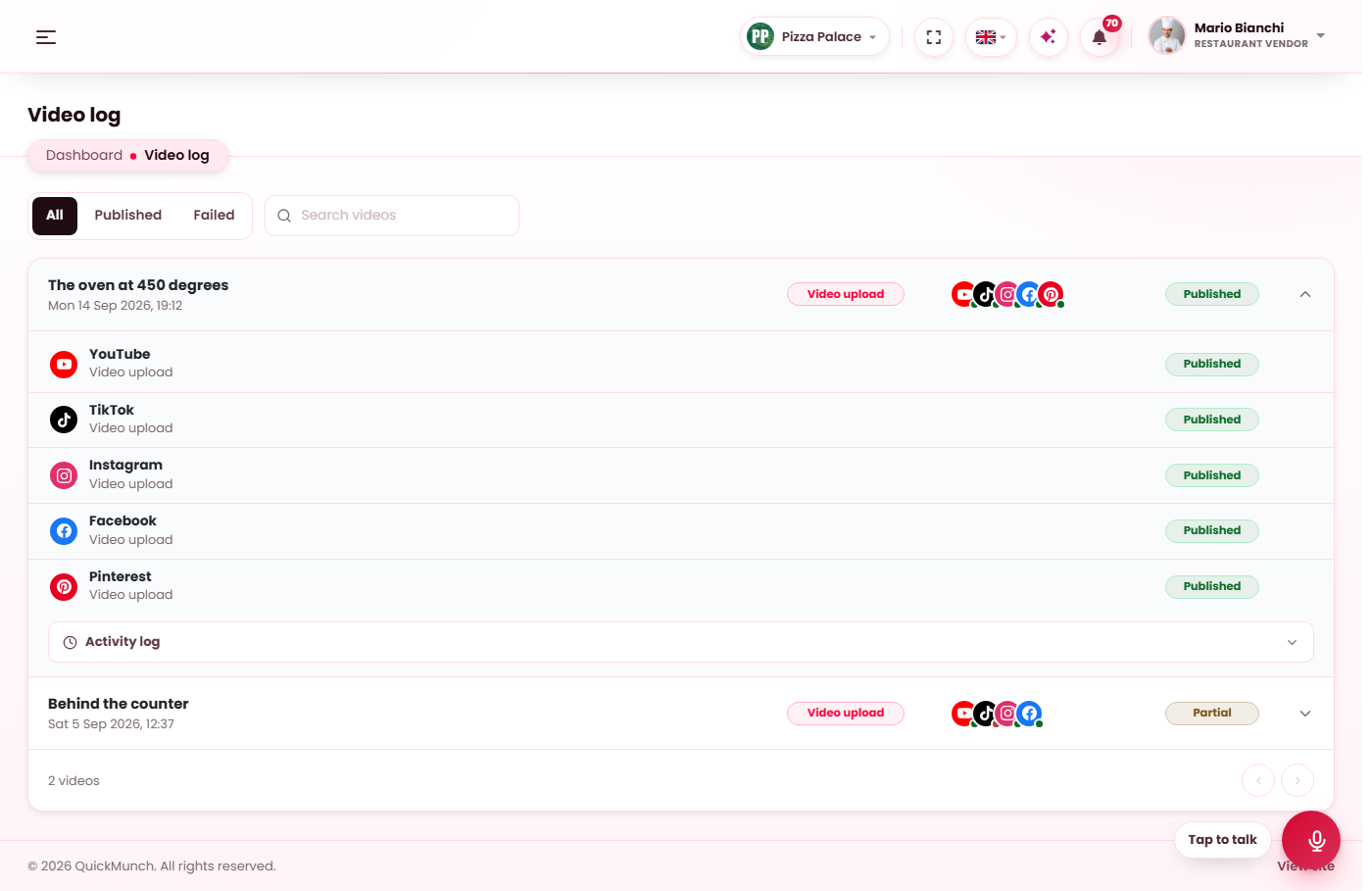Click the "Sat 5 Sep 2026, 12:37" date
The image size is (1372, 891).
(111, 724)
